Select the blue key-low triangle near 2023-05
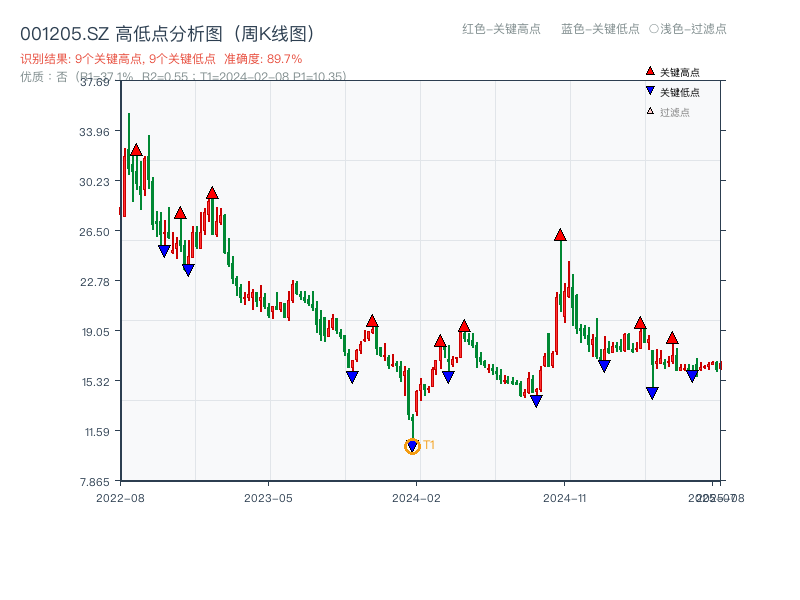Image resolution: width=800 pixels, height=600 pixels. [352, 376]
